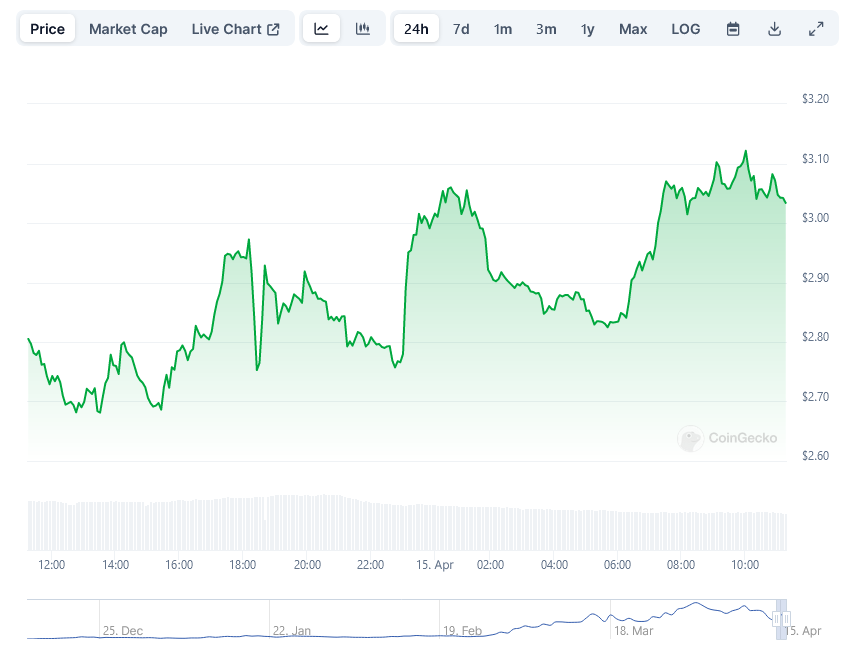Image resolution: width=846 pixels, height=659 pixels.
Task: Click the 22. Jan label in navigator
Action: click(292, 631)
